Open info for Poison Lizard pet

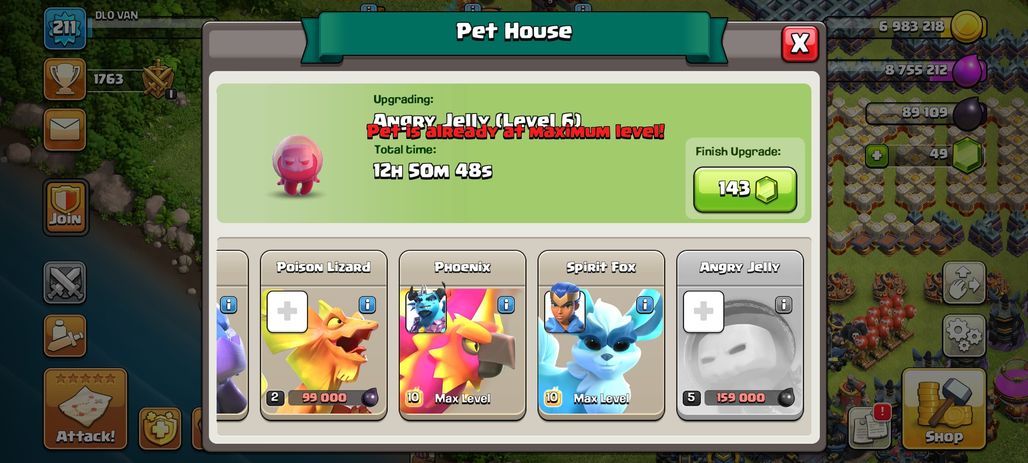[367, 304]
